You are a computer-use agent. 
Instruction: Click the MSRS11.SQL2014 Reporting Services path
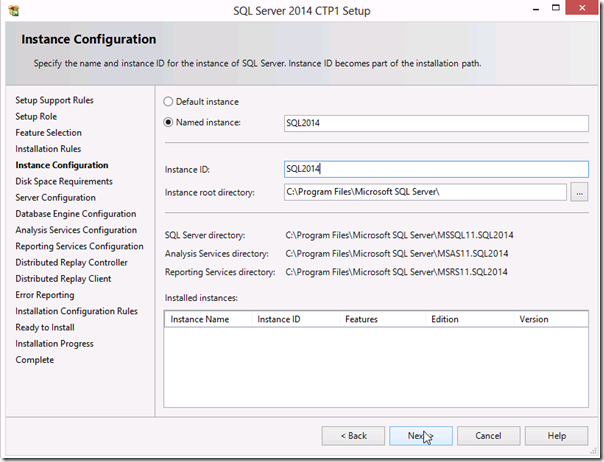(x=396, y=272)
